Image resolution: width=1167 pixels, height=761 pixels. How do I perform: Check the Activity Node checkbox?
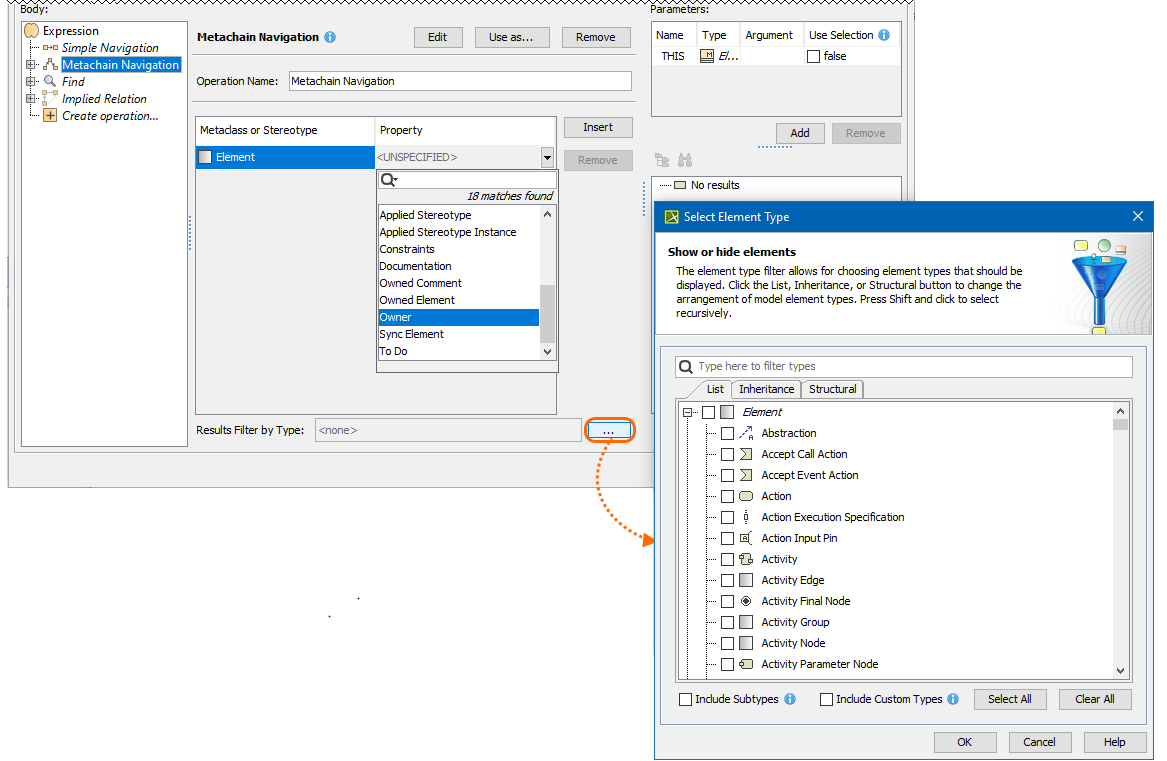tap(727, 643)
